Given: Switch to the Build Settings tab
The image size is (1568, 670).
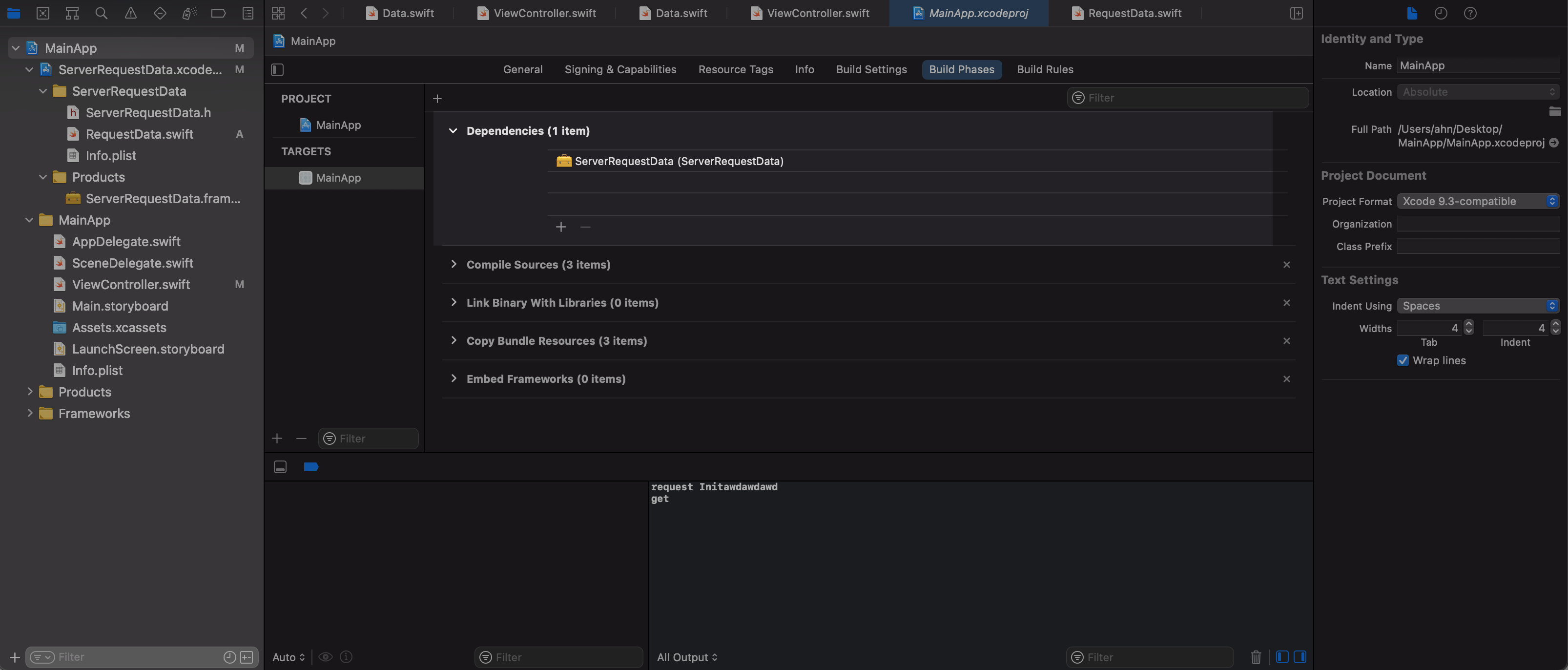Looking at the screenshot, I should [871, 69].
